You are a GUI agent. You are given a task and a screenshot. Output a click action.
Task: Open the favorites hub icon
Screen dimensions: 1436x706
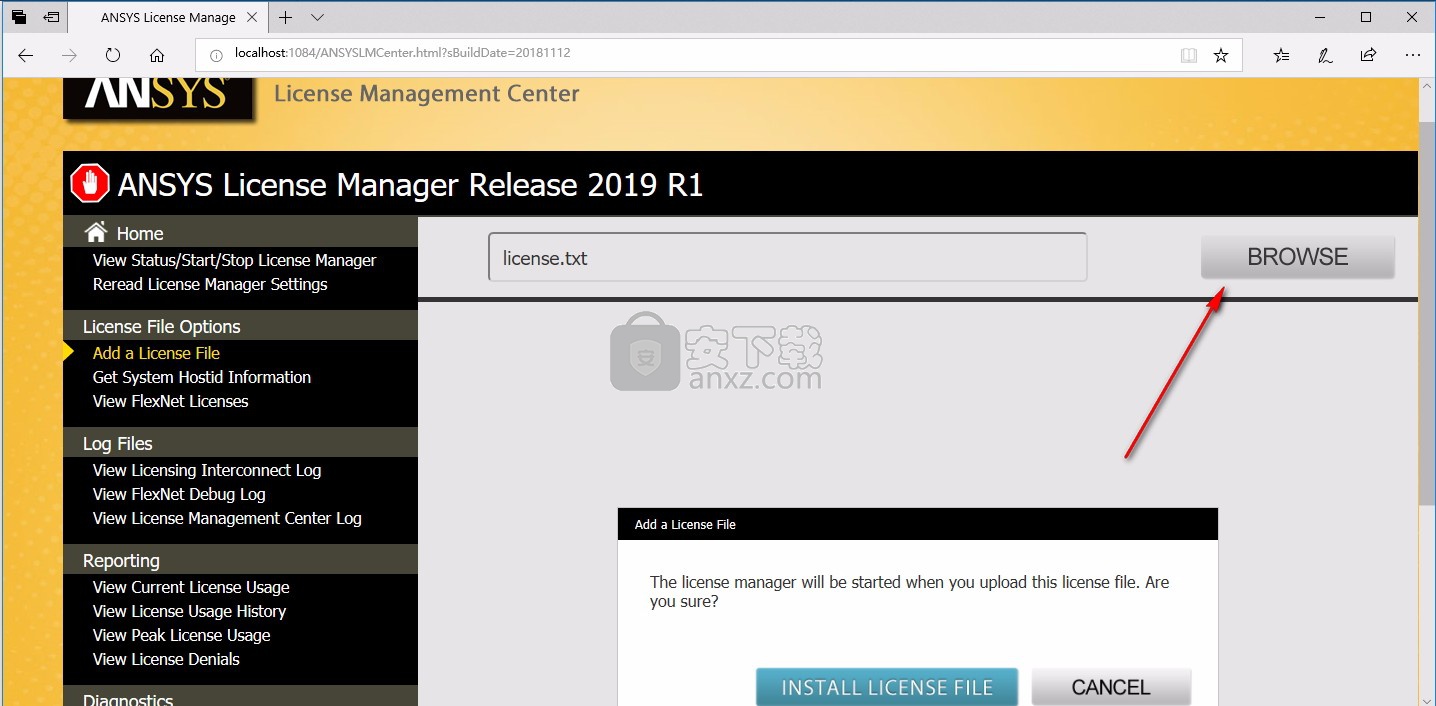(x=1281, y=55)
